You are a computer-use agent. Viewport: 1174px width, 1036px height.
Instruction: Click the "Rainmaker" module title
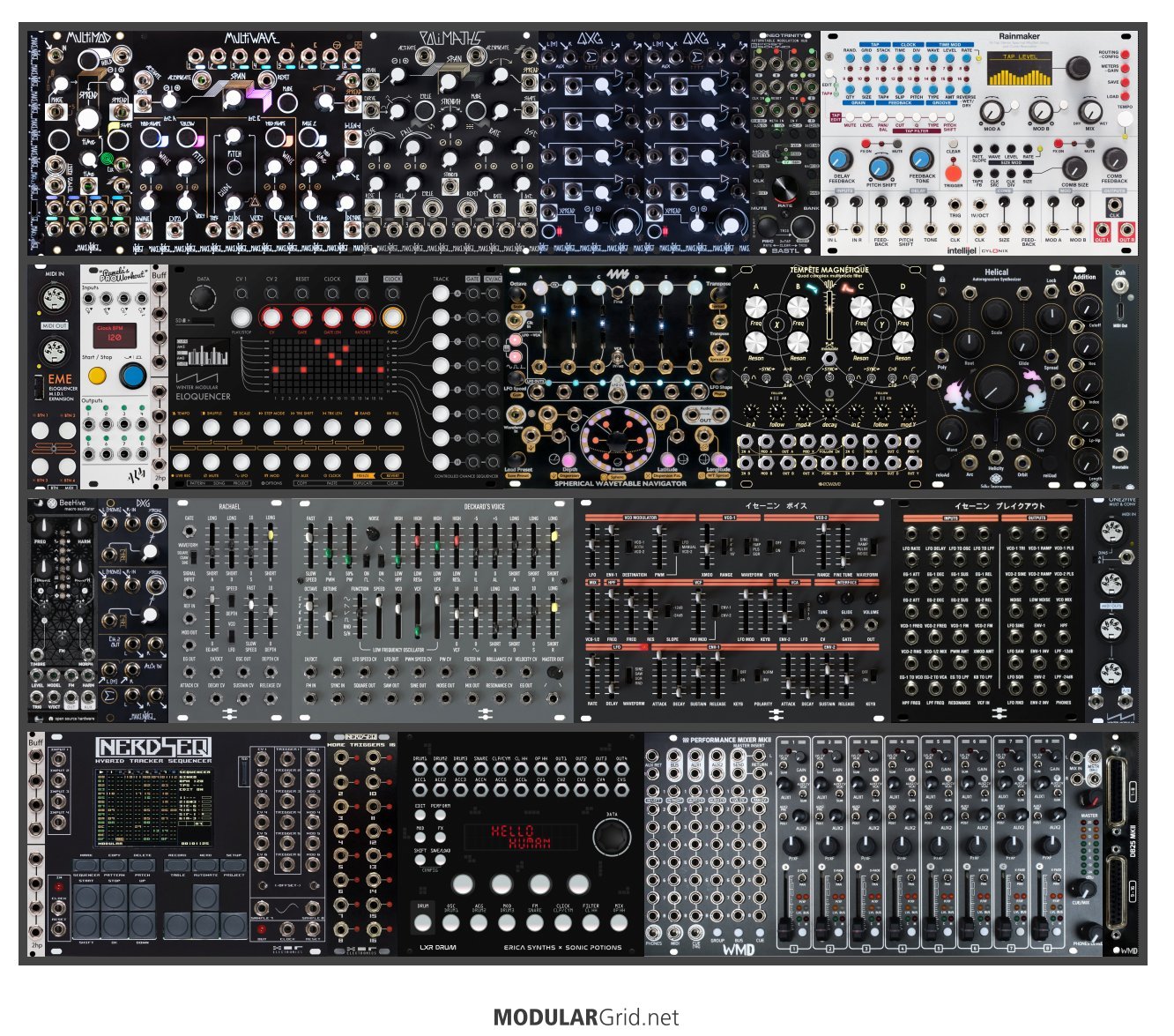tap(1020, 37)
